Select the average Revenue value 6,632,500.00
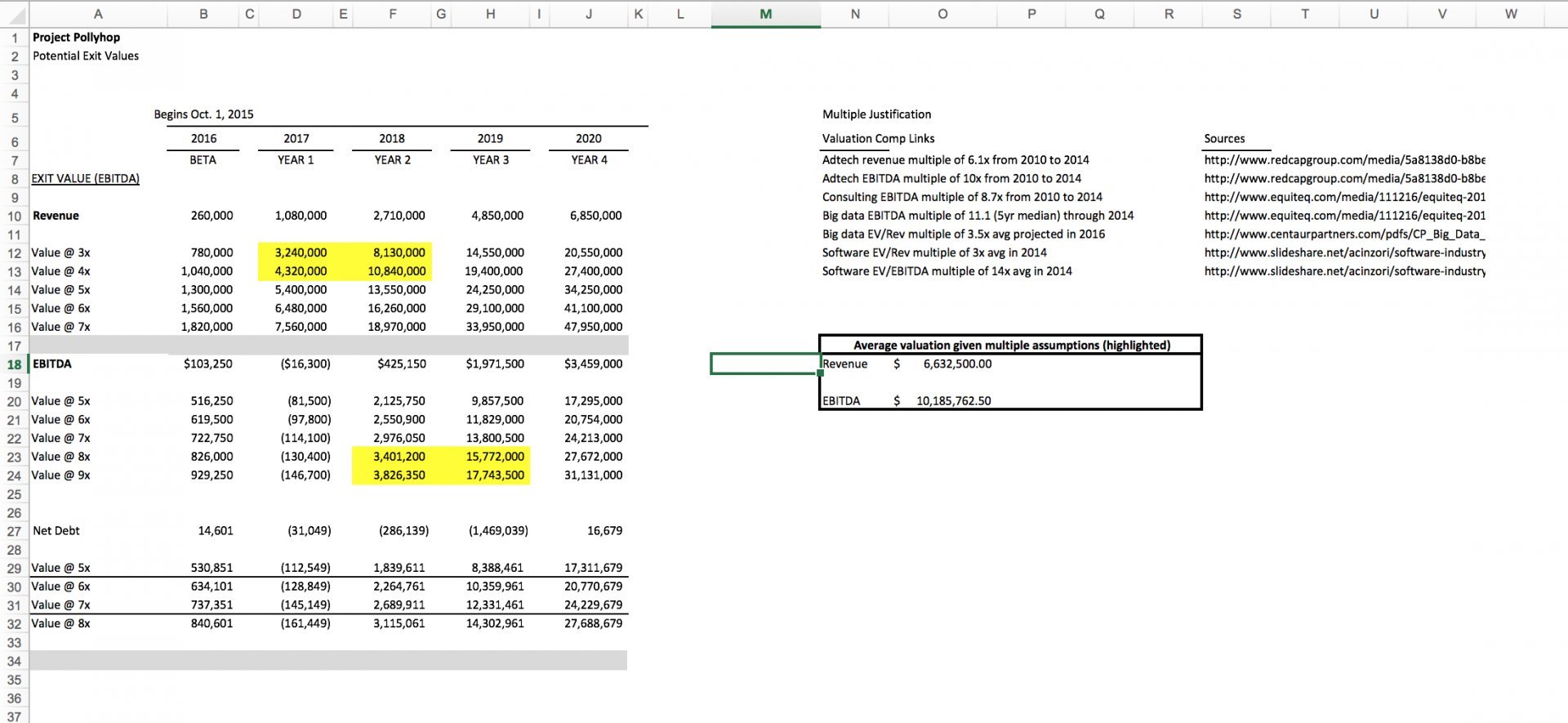Screen dimensions: 1568x723 pyautogui.click(x=957, y=364)
